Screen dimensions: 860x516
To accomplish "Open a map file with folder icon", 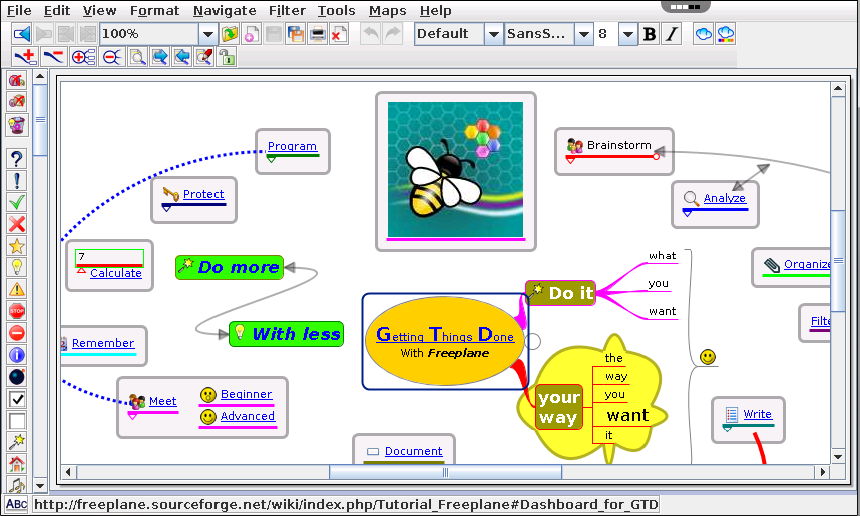I will [x=230, y=34].
